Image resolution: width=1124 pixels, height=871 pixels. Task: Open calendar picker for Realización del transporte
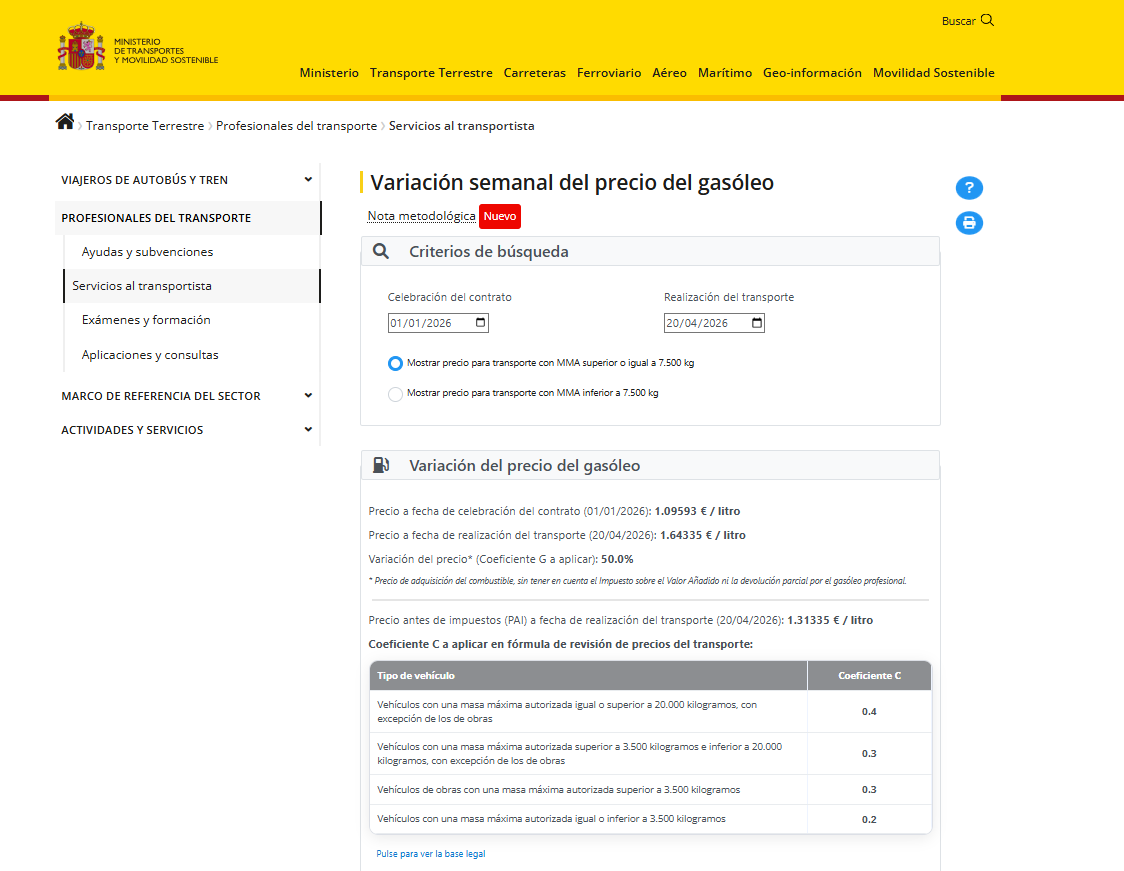pyautogui.click(x=757, y=323)
